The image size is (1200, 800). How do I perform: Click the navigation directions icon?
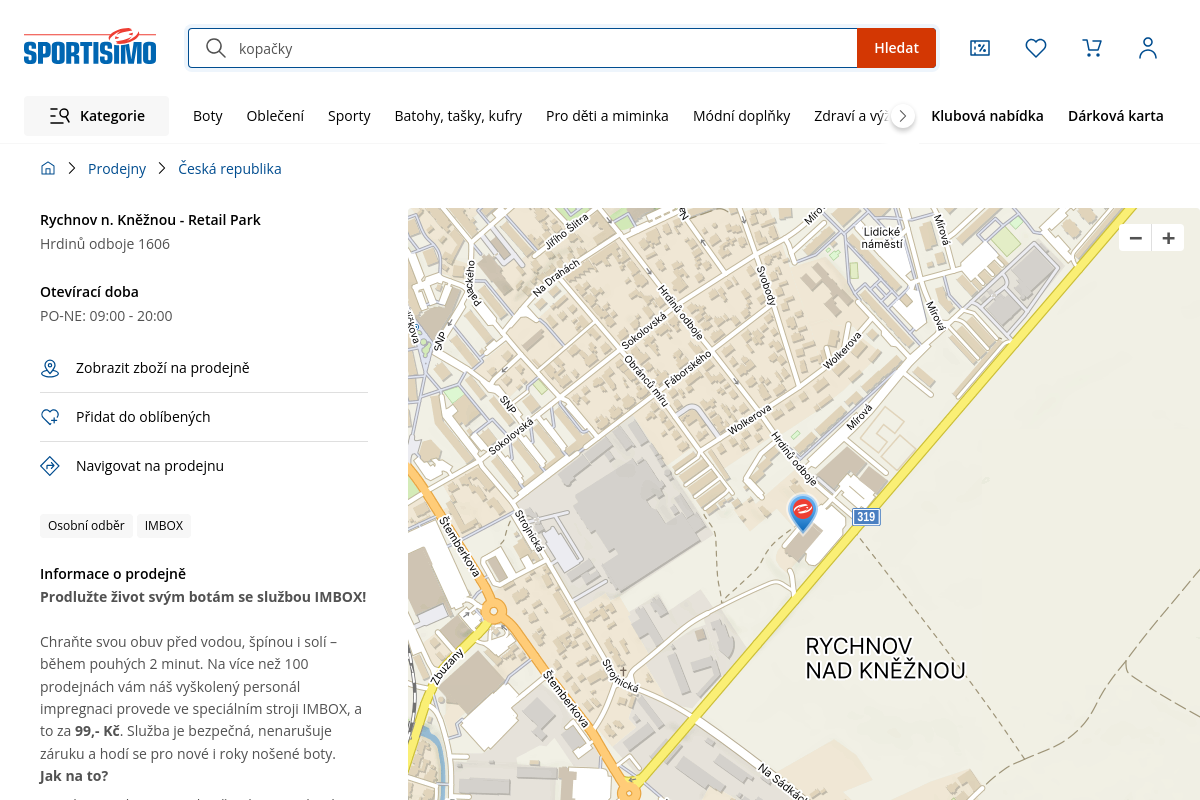click(x=50, y=466)
